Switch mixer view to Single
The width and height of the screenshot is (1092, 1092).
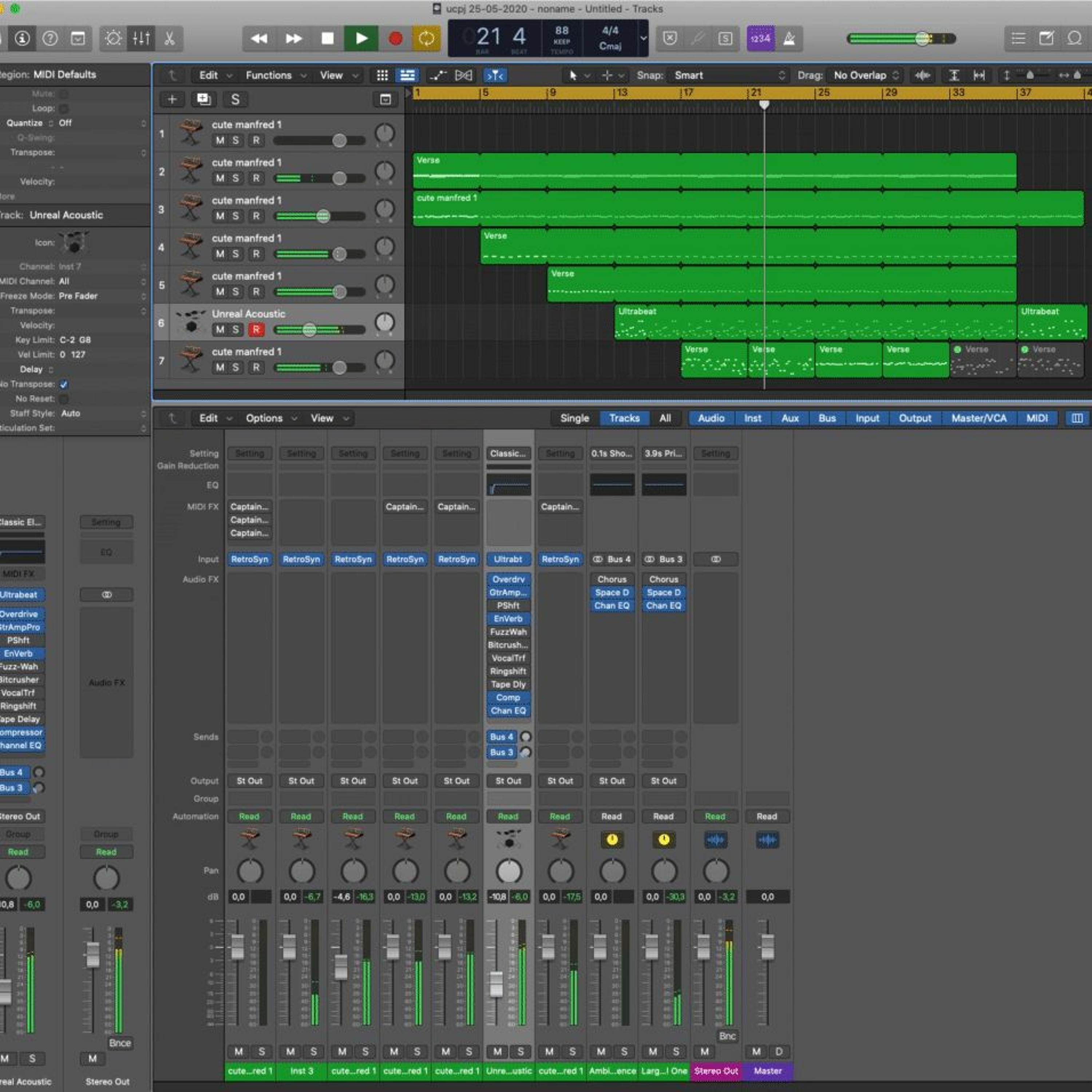[x=574, y=418]
